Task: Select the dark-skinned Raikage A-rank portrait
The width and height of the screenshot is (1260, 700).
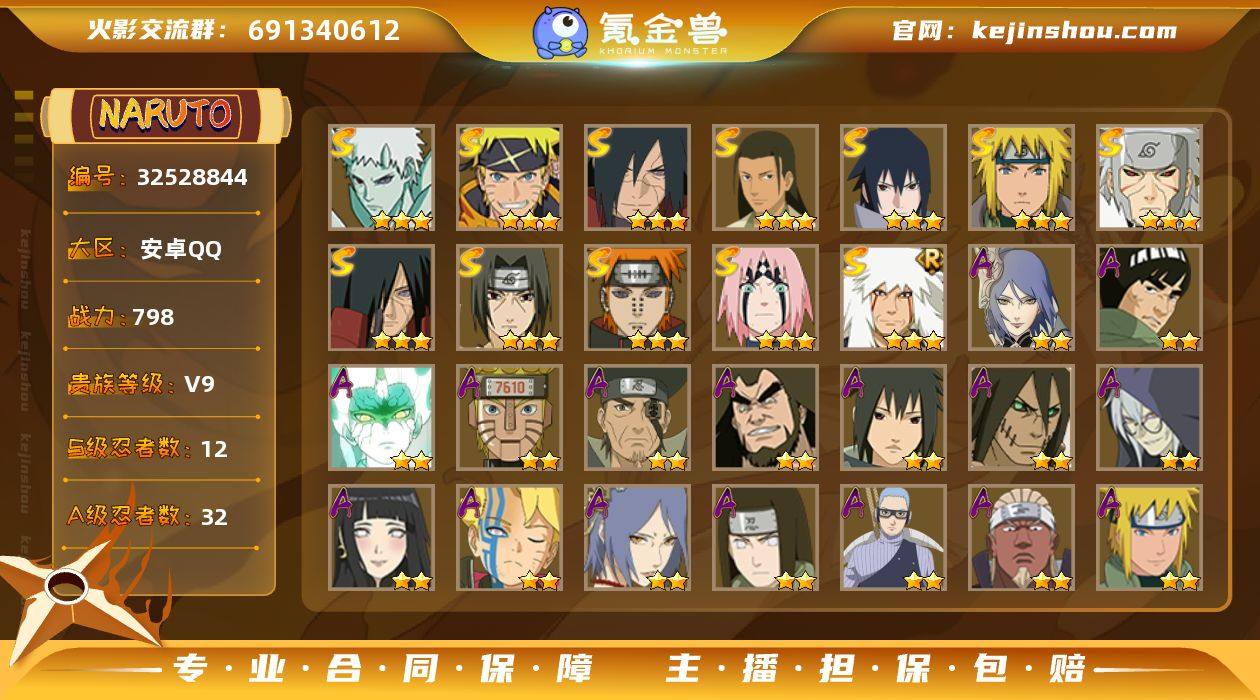Action: coord(1022,538)
